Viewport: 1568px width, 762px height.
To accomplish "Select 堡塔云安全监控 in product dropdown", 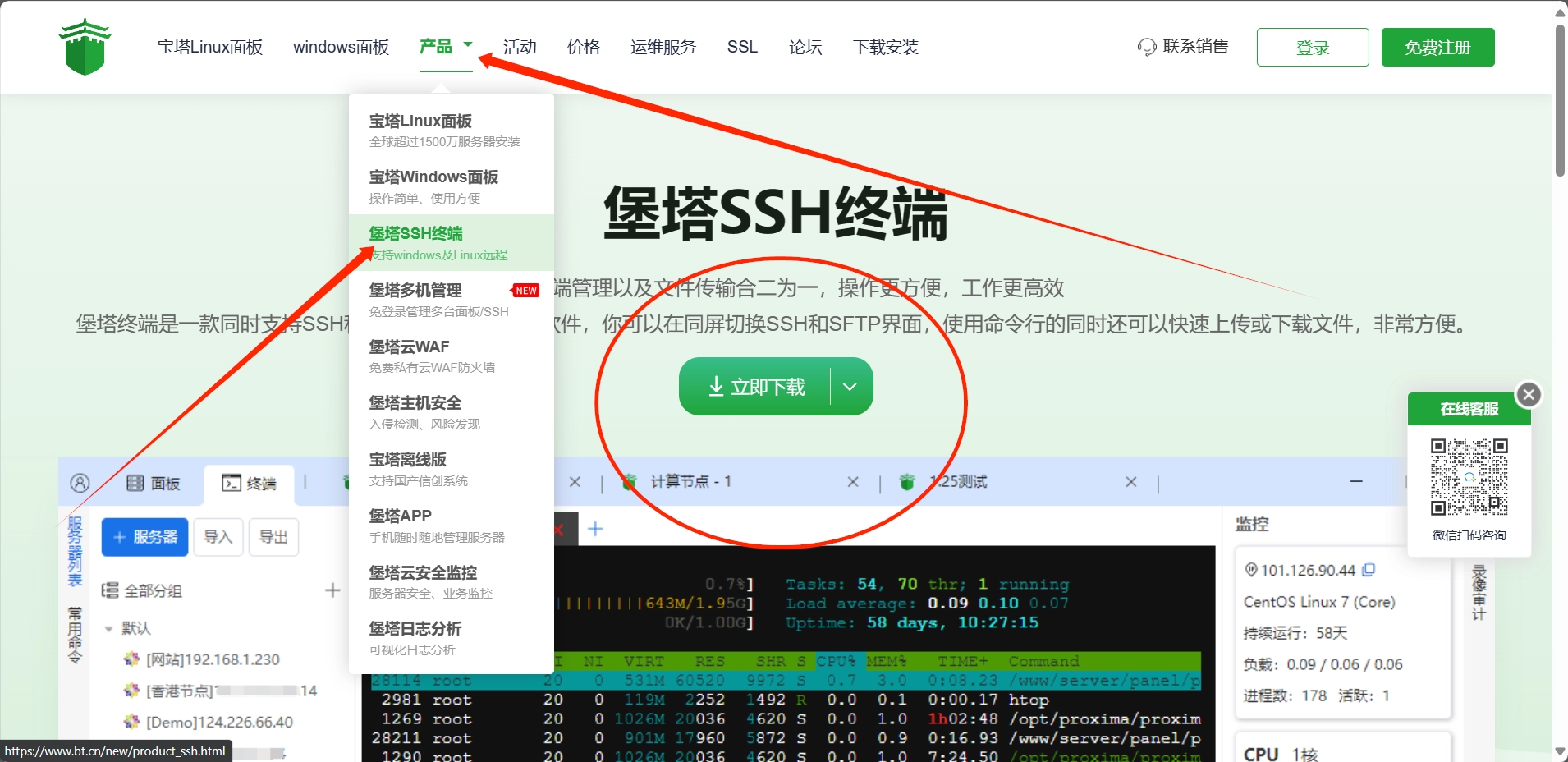I will 451,581.
